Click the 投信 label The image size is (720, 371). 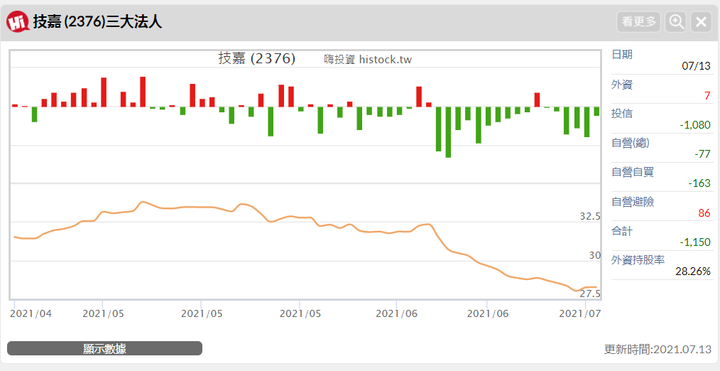[622, 113]
